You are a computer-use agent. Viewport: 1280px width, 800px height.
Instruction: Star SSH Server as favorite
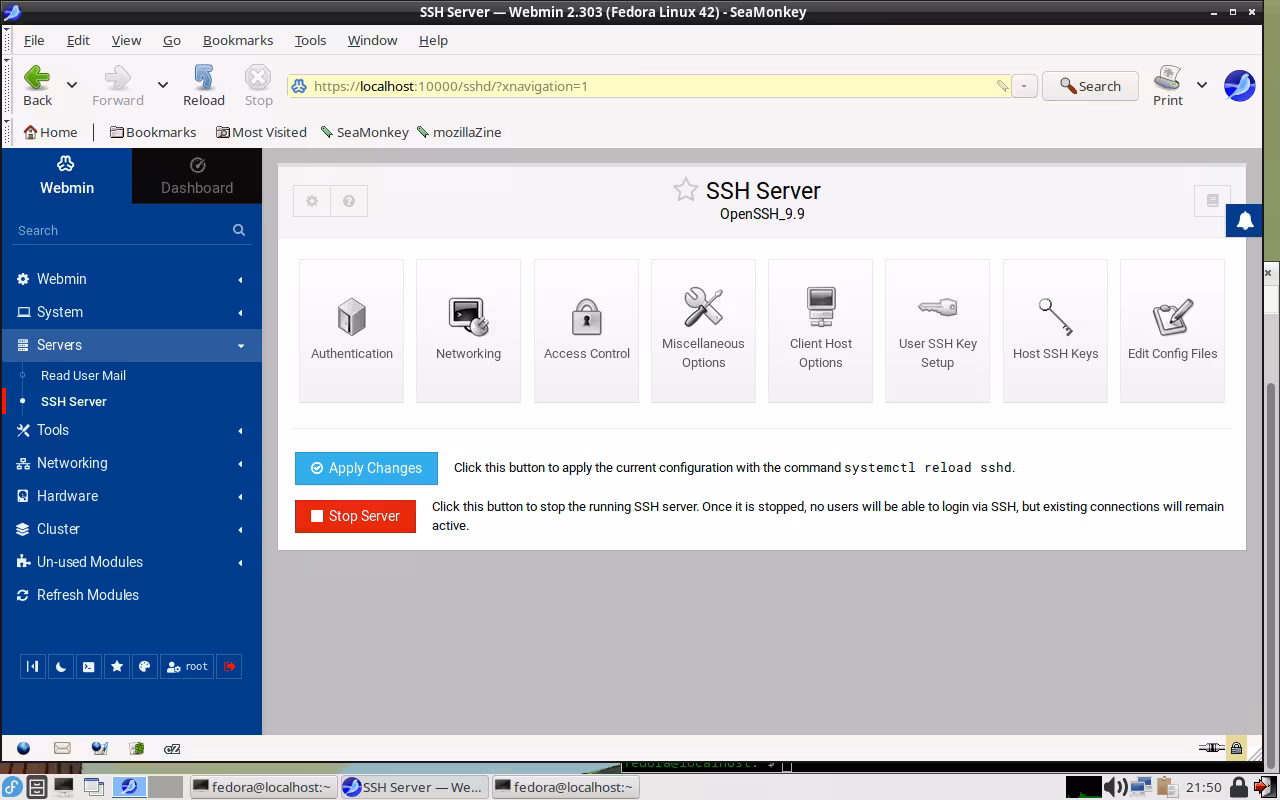[685, 190]
